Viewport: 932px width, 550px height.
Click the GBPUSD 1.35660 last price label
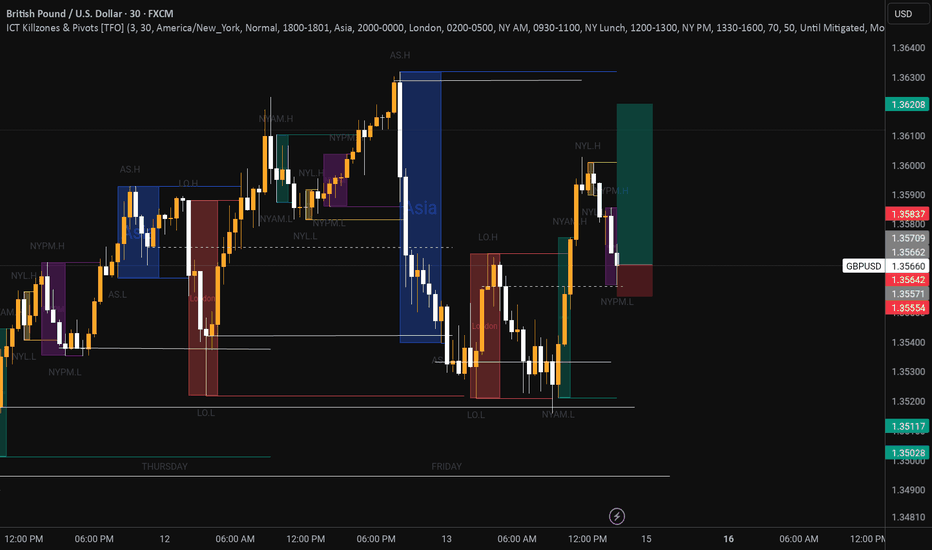pos(886,266)
